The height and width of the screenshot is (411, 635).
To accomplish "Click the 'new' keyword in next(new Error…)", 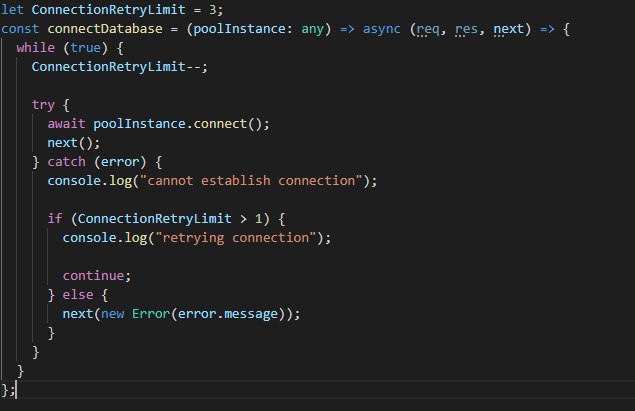I will [113, 314].
